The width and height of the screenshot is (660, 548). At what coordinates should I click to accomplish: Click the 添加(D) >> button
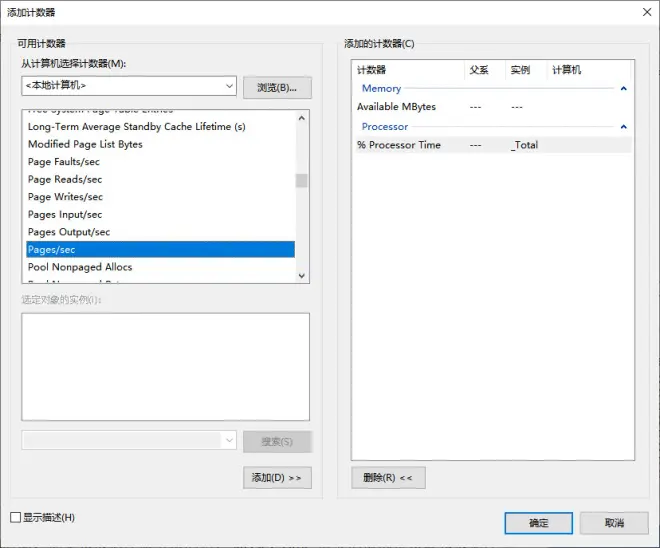[277, 478]
